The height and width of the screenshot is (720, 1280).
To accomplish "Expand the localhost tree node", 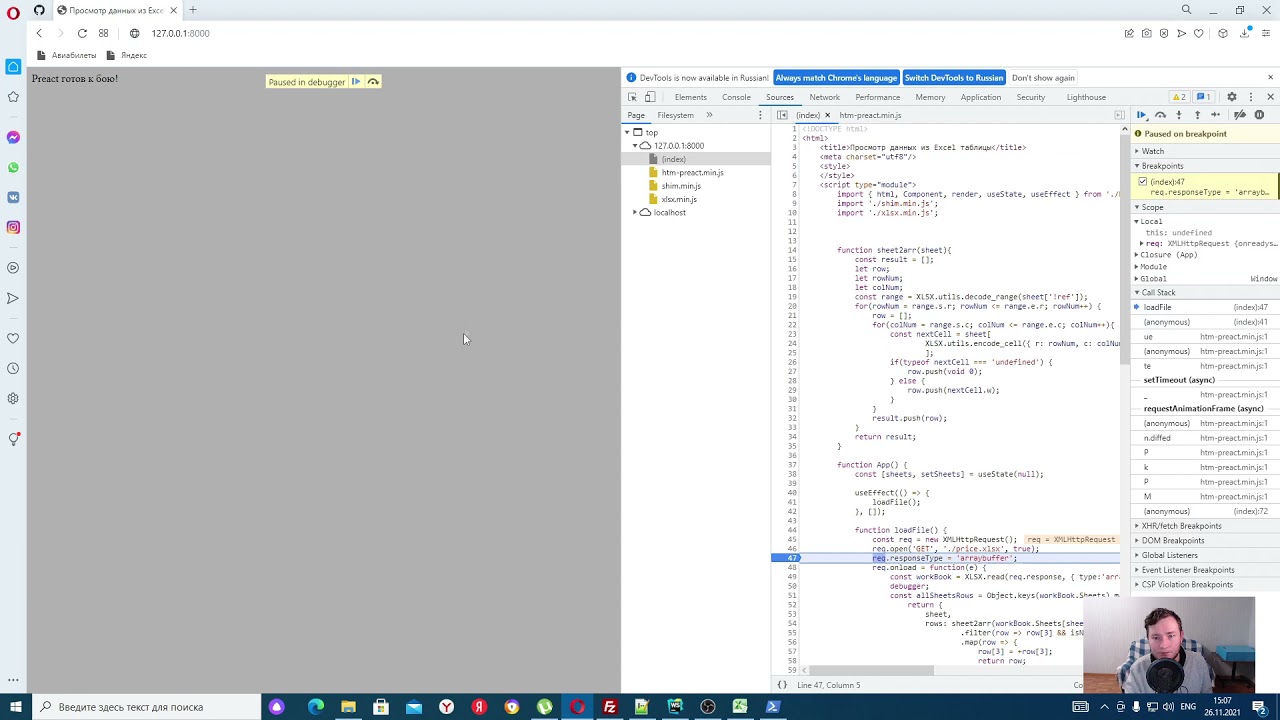I will tap(635, 212).
